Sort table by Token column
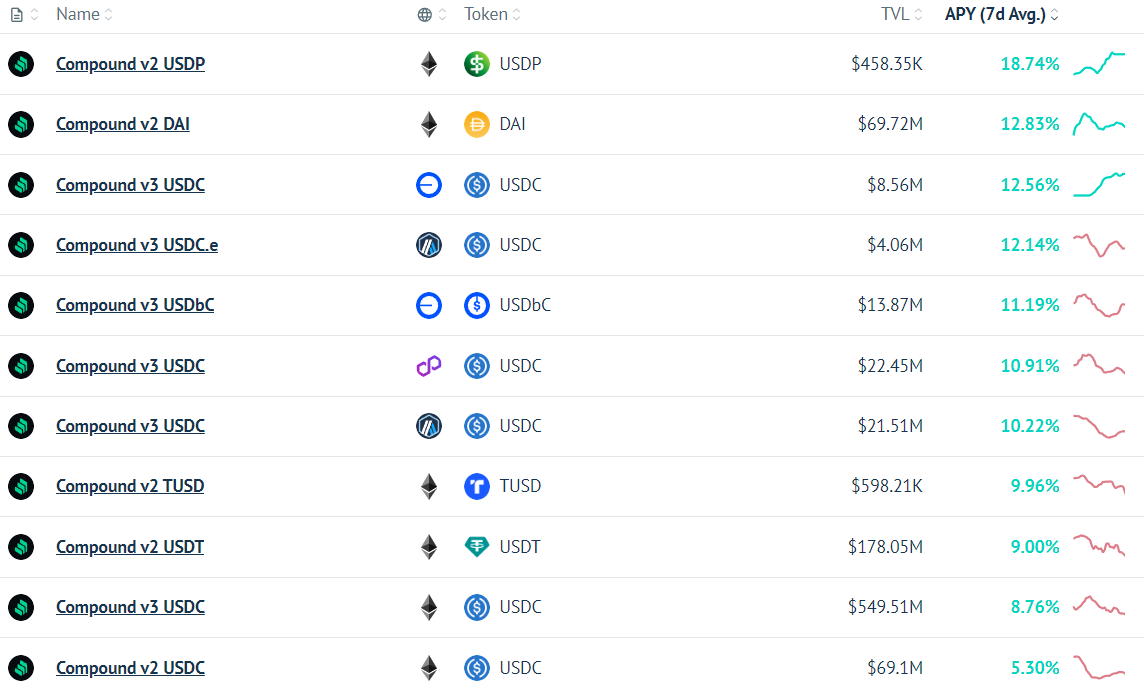The image size is (1144, 695). coord(492,15)
